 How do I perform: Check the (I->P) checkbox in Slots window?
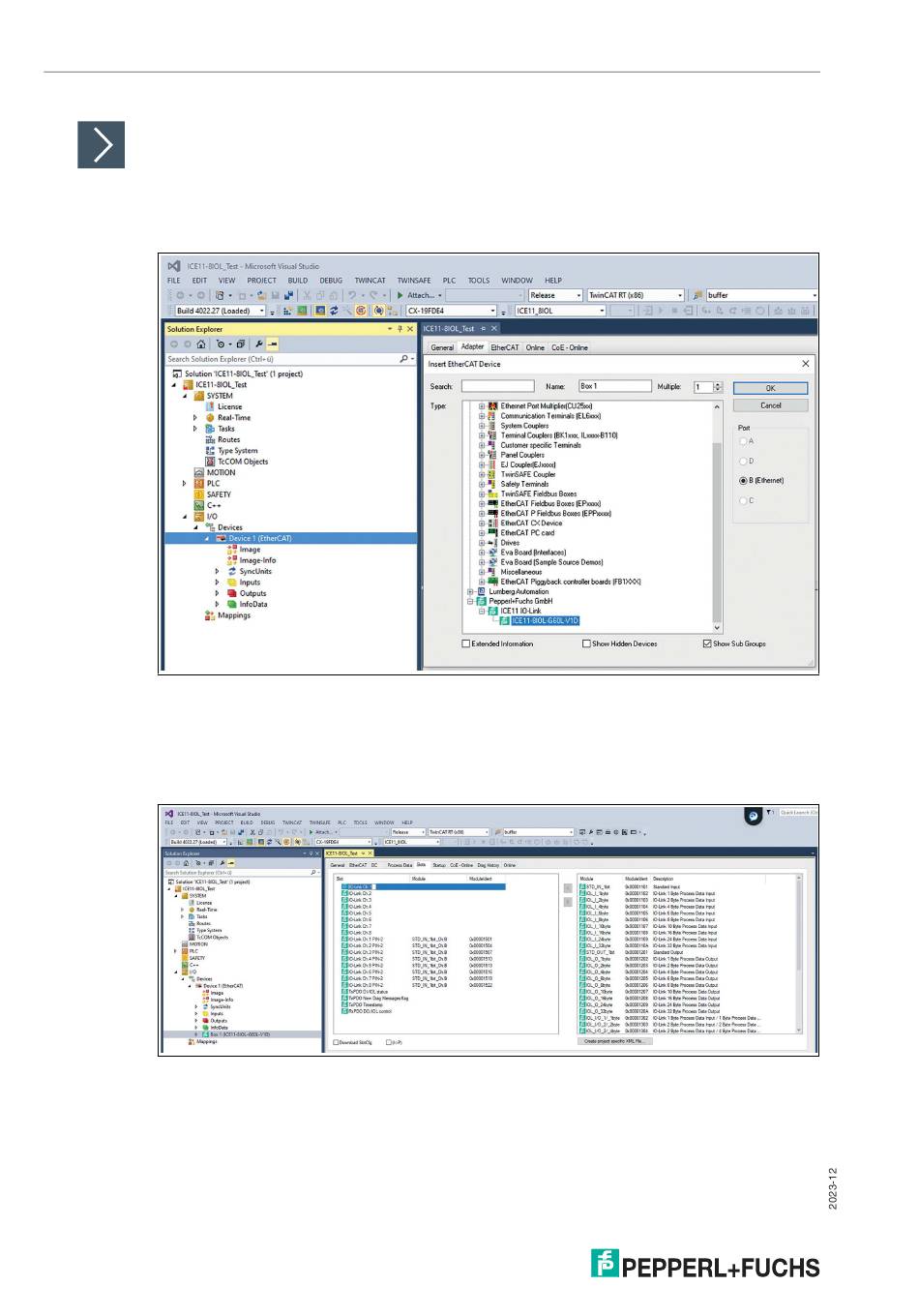click(x=389, y=1042)
